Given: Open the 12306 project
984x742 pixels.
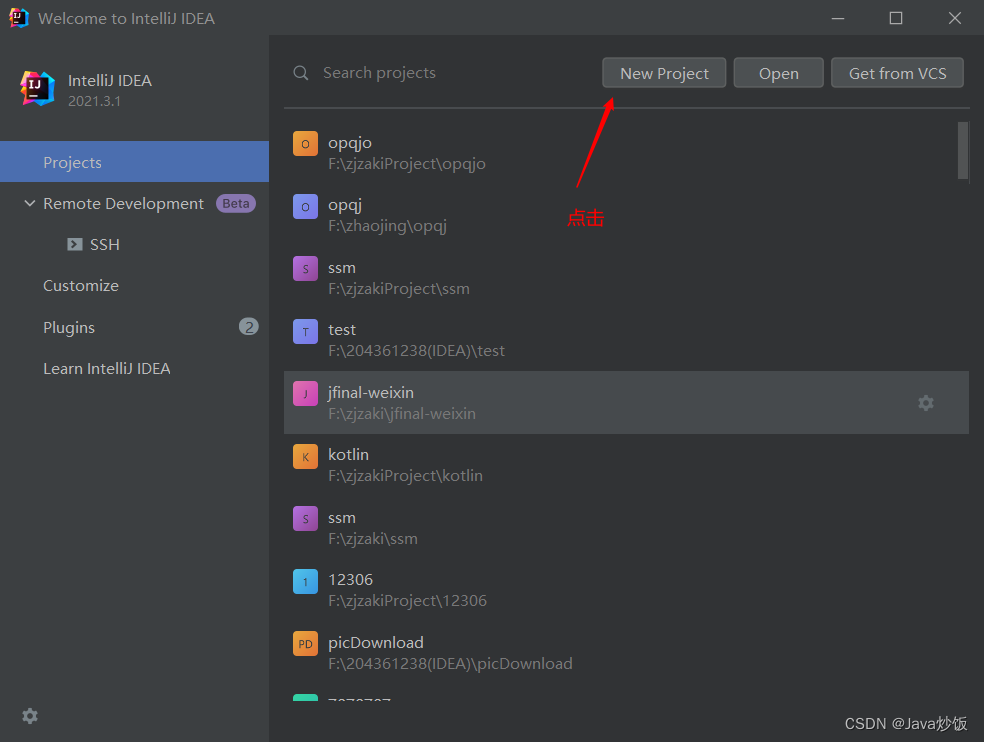Looking at the screenshot, I should (x=626, y=589).
